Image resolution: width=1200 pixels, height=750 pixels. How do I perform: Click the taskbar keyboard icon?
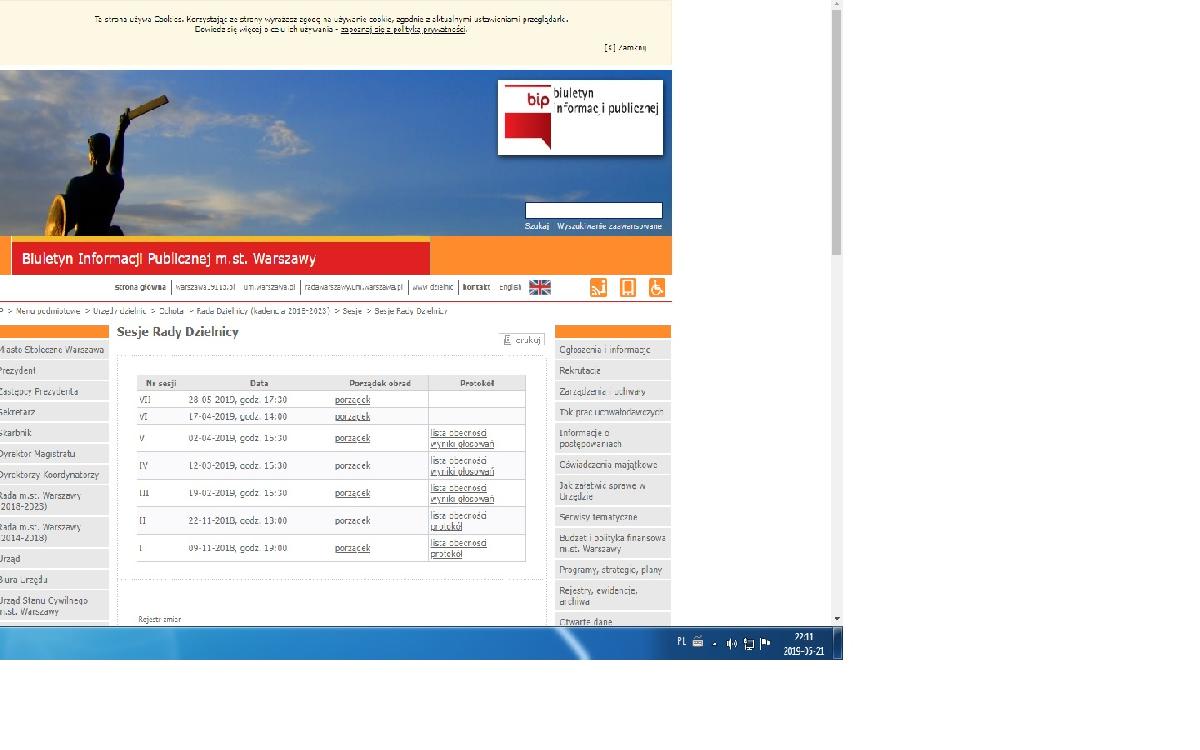pyautogui.click(x=698, y=643)
